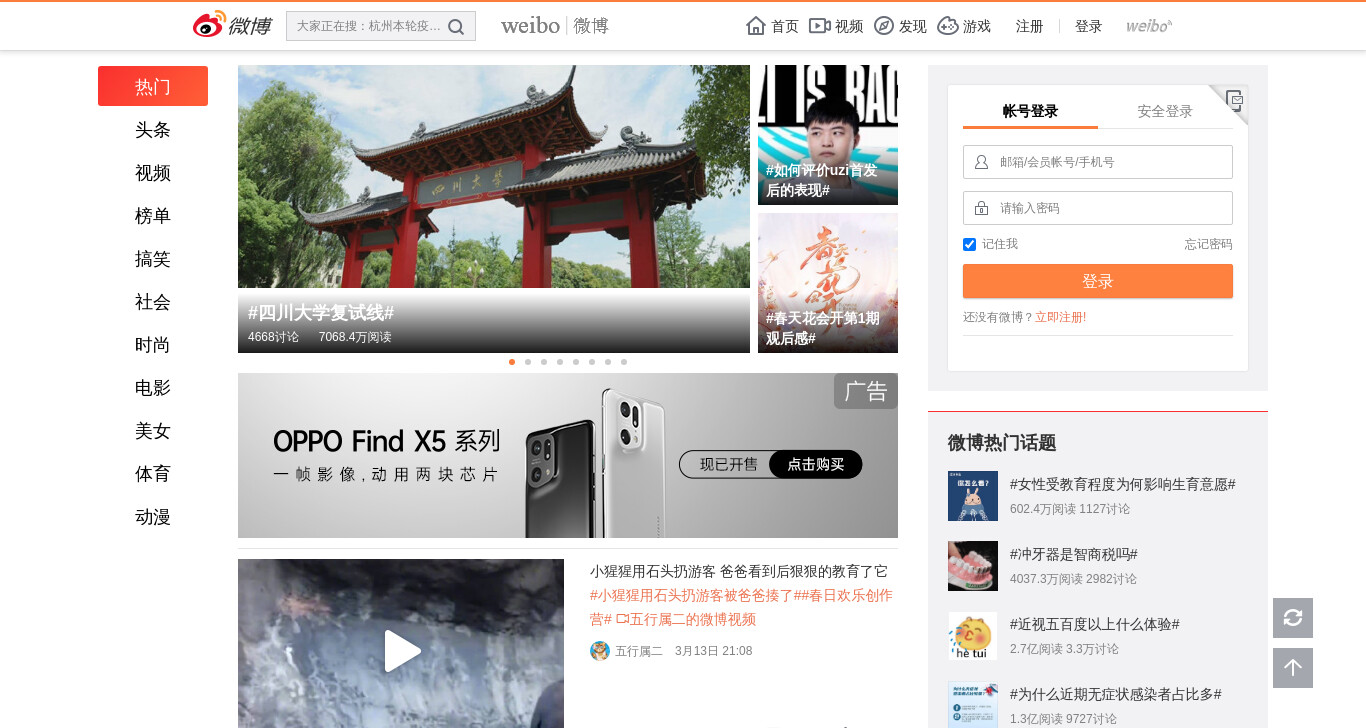Select the 时尚 category
1366x728 pixels.
point(153,345)
